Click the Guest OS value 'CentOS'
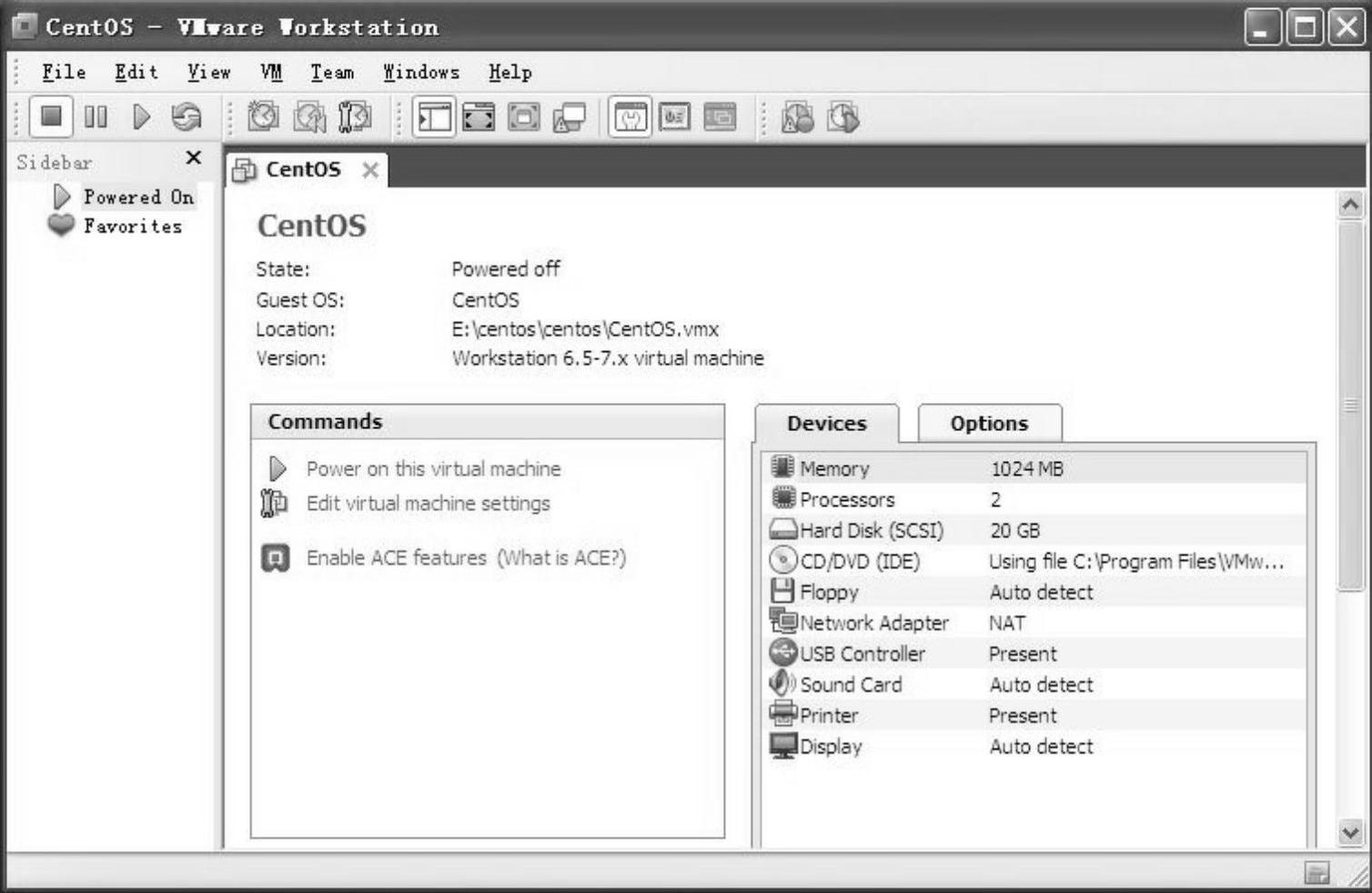Screen dimensions: 1372x893 pyautogui.click(x=485, y=300)
